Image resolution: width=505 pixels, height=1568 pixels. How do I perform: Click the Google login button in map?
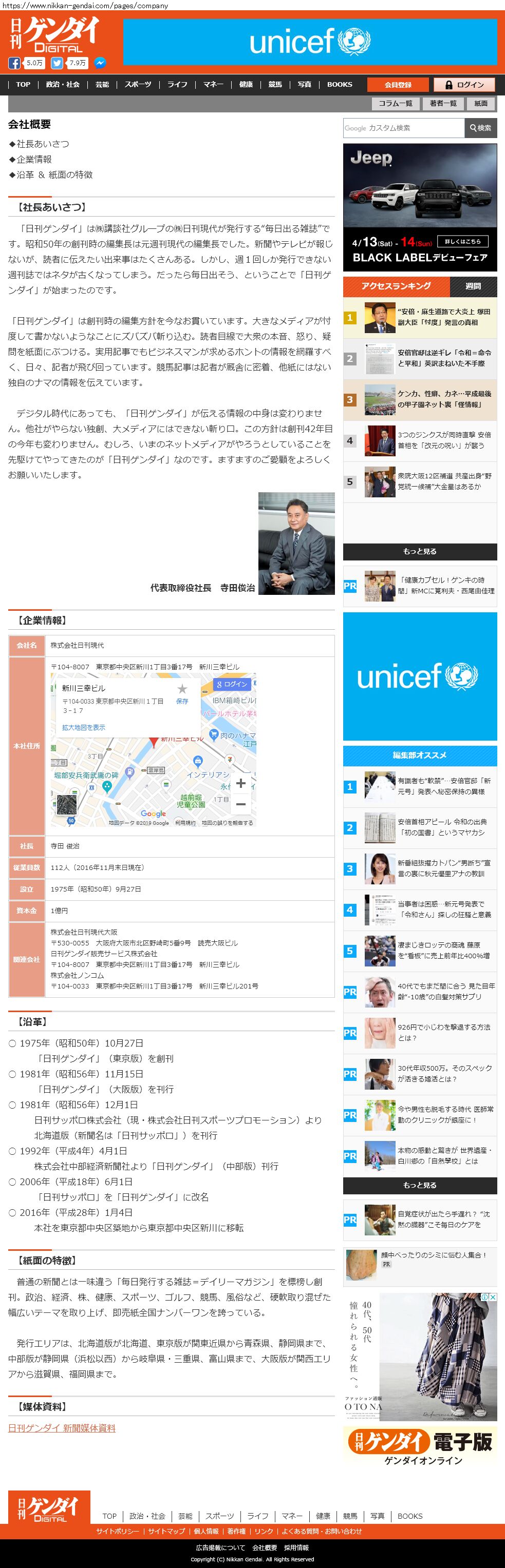[x=232, y=684]
